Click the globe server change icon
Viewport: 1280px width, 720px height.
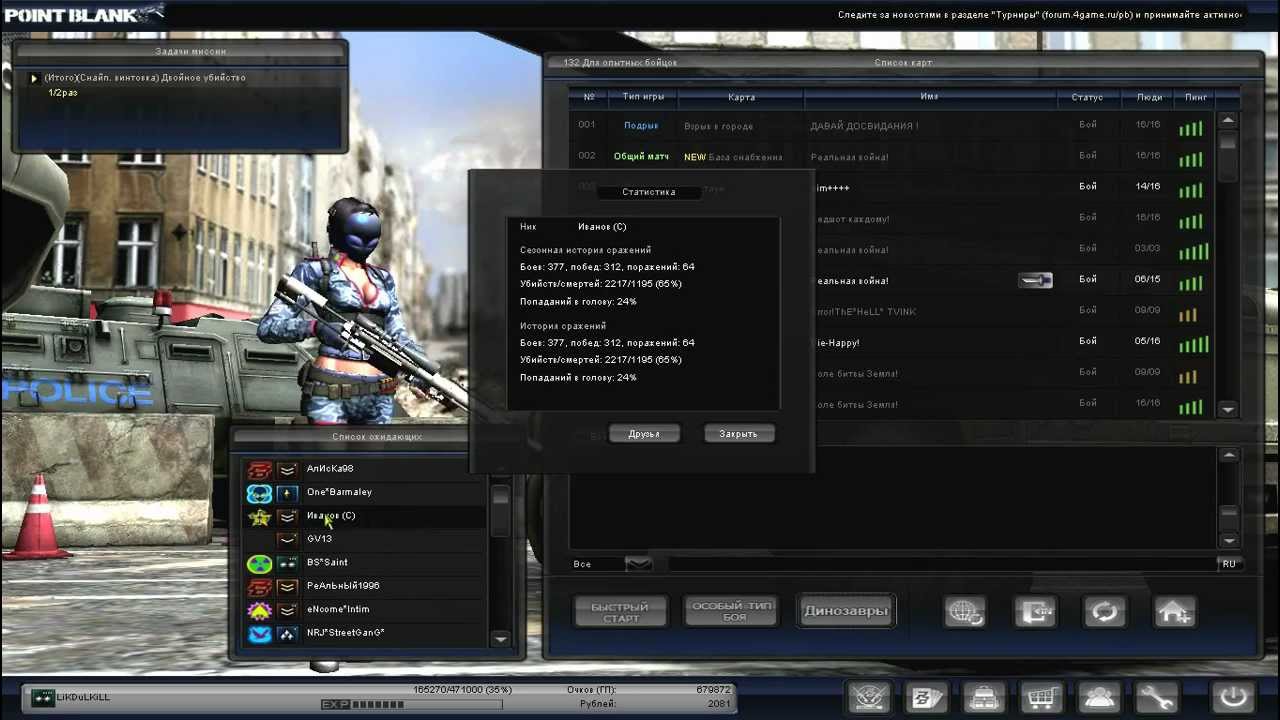(965, 611)
